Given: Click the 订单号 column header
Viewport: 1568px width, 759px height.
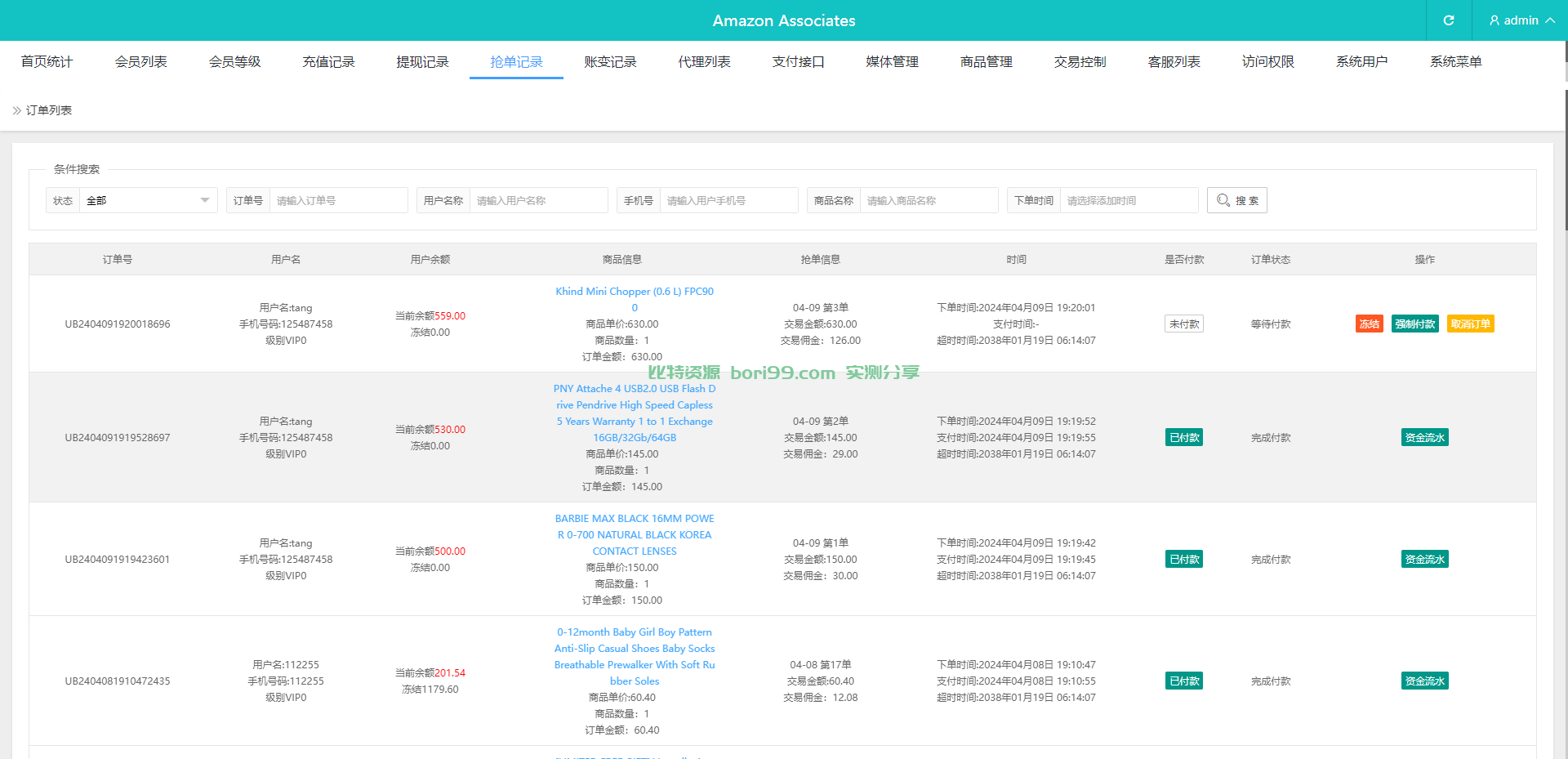Looking at the screenshot, I should tap(118, 260).
